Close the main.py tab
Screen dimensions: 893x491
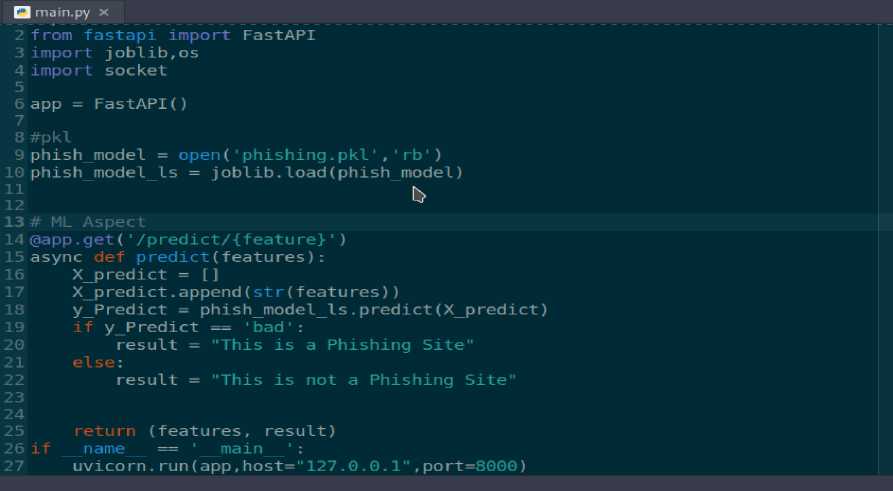coord(106,12)
